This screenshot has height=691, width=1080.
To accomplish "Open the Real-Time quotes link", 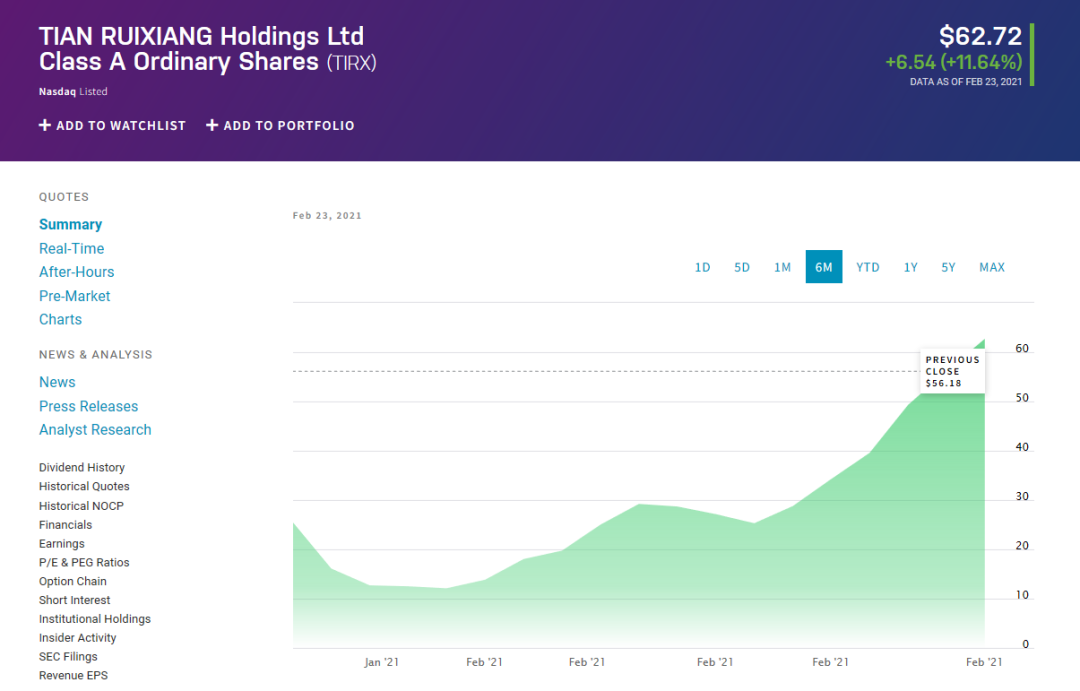I will coord(72,249).
